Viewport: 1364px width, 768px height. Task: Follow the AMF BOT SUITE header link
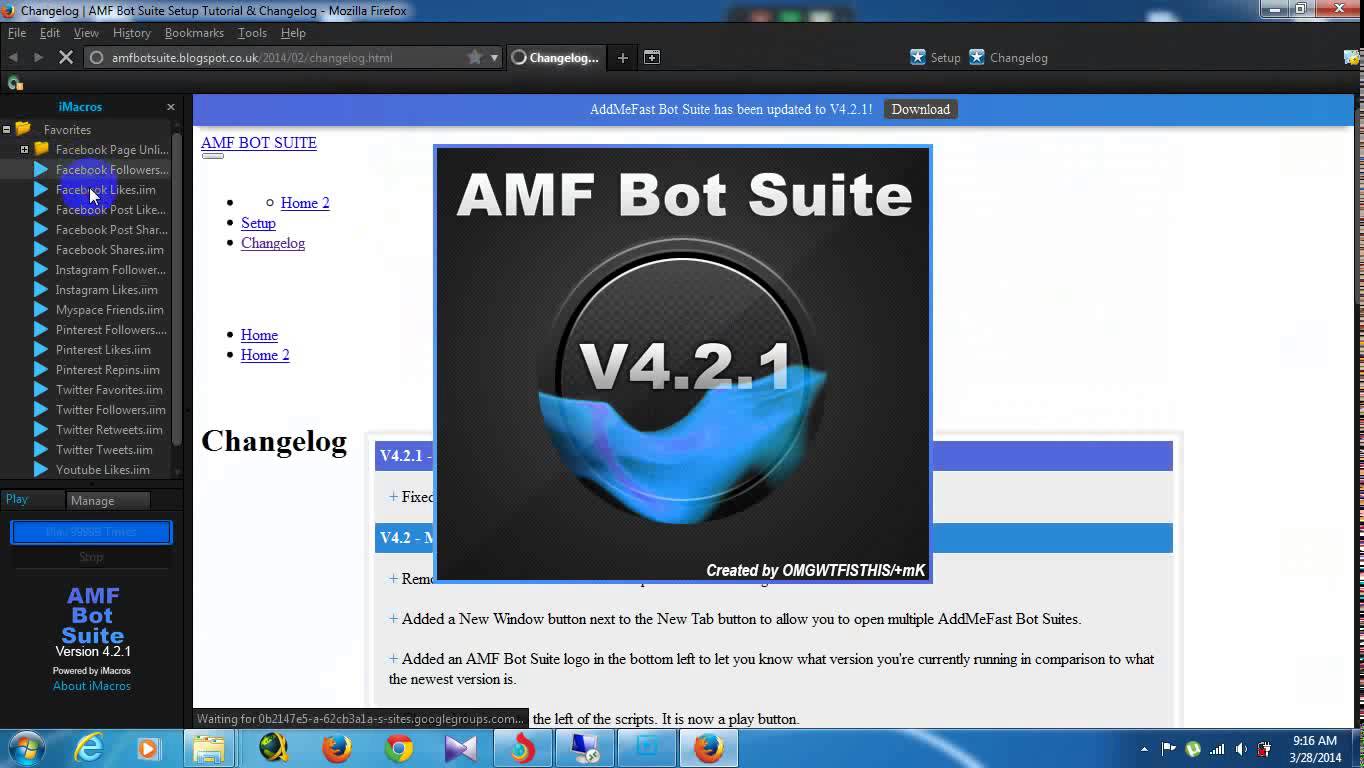pos(259,143)
